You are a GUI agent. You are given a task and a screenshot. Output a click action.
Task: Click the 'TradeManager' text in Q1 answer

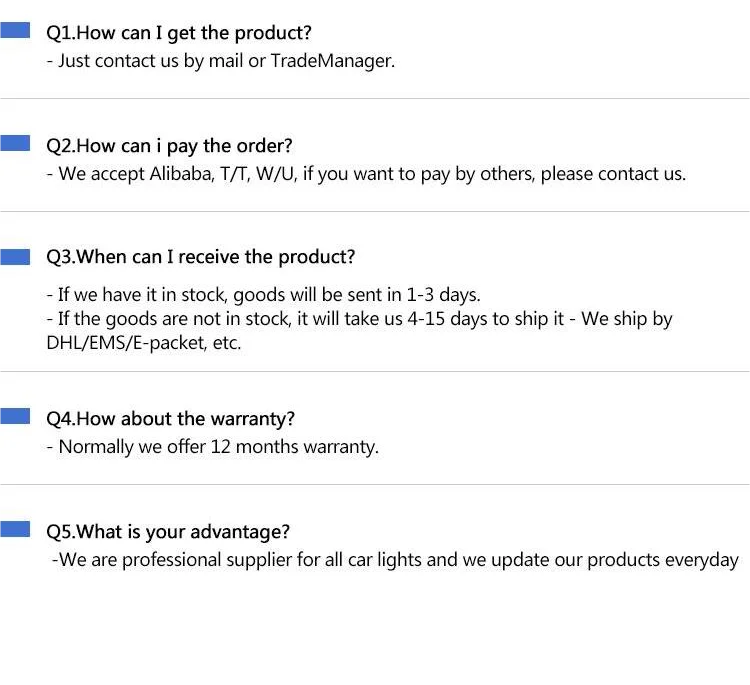pyautogui.click(x=331, y=61)
